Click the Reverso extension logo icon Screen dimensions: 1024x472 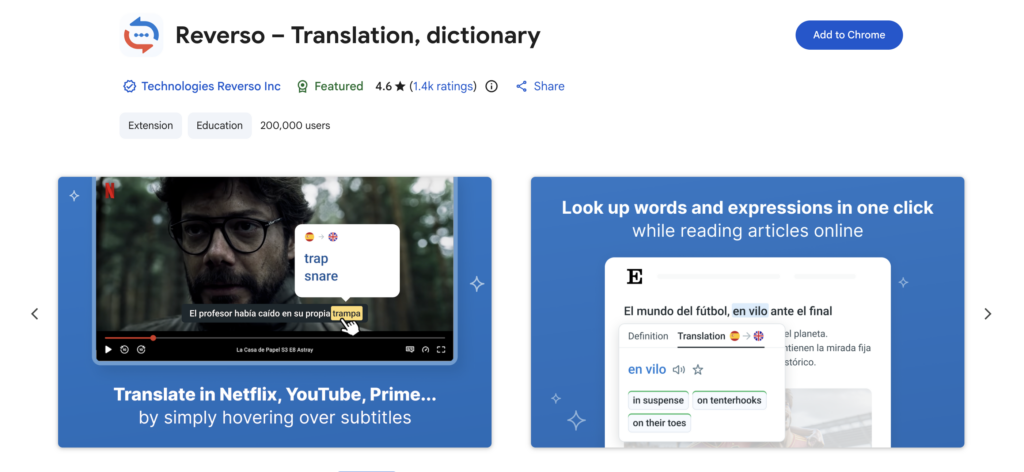(141, 35)
